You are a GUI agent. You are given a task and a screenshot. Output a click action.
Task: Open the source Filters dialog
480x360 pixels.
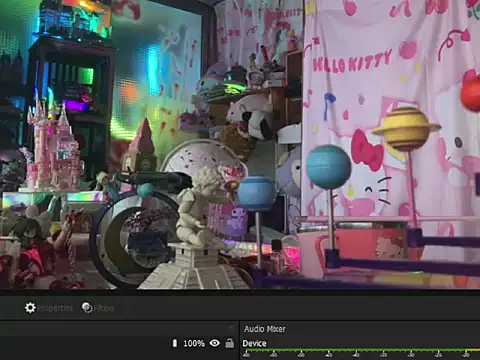tap(98, 308)
